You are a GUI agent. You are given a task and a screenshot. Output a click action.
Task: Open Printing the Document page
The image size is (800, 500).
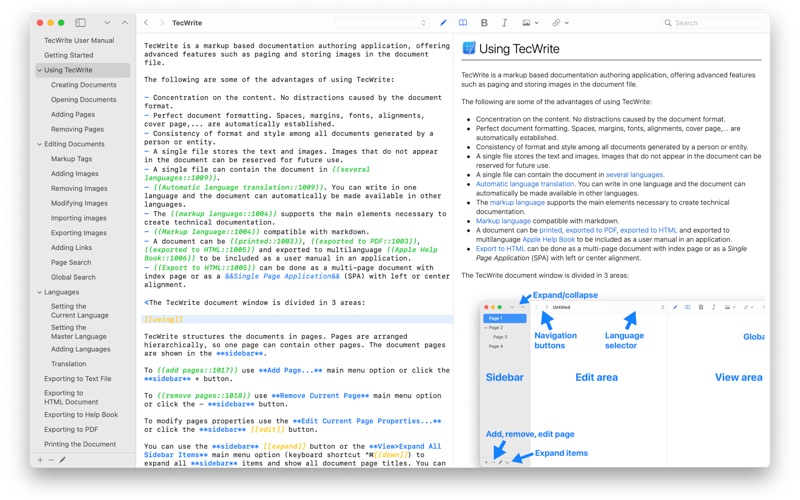[80, 444]
